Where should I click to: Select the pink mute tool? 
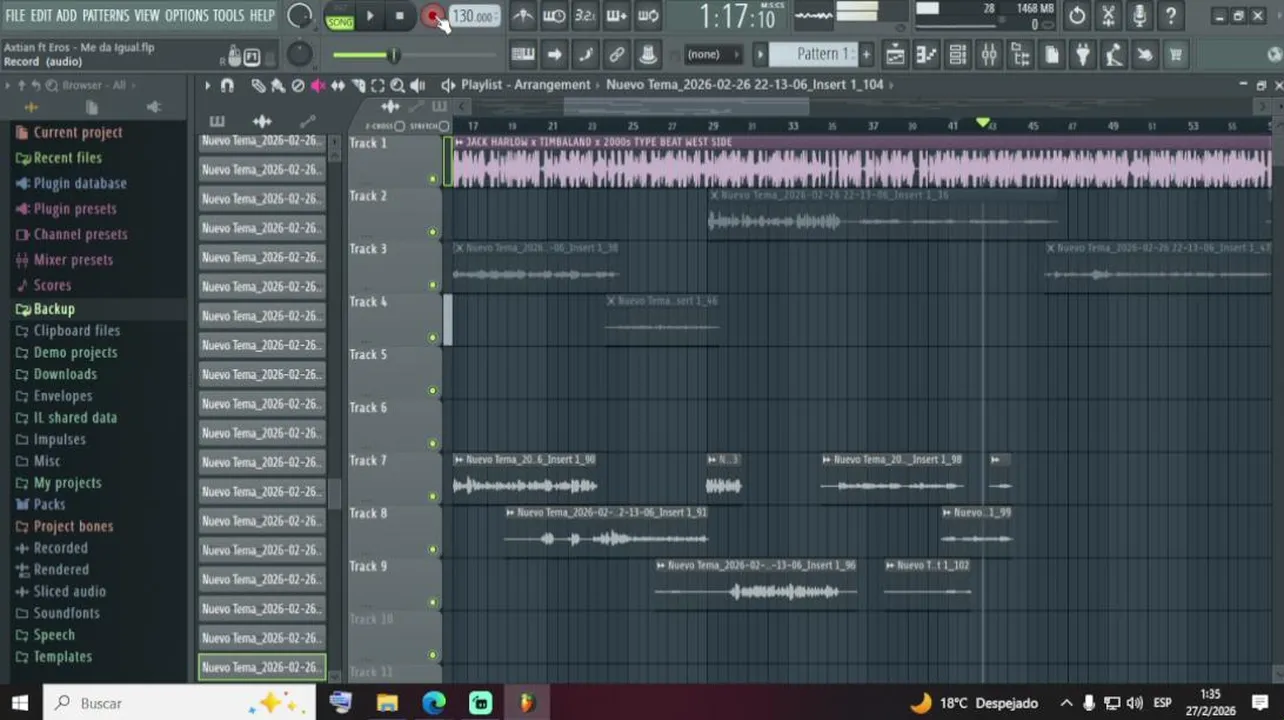[x=318, y=86]
